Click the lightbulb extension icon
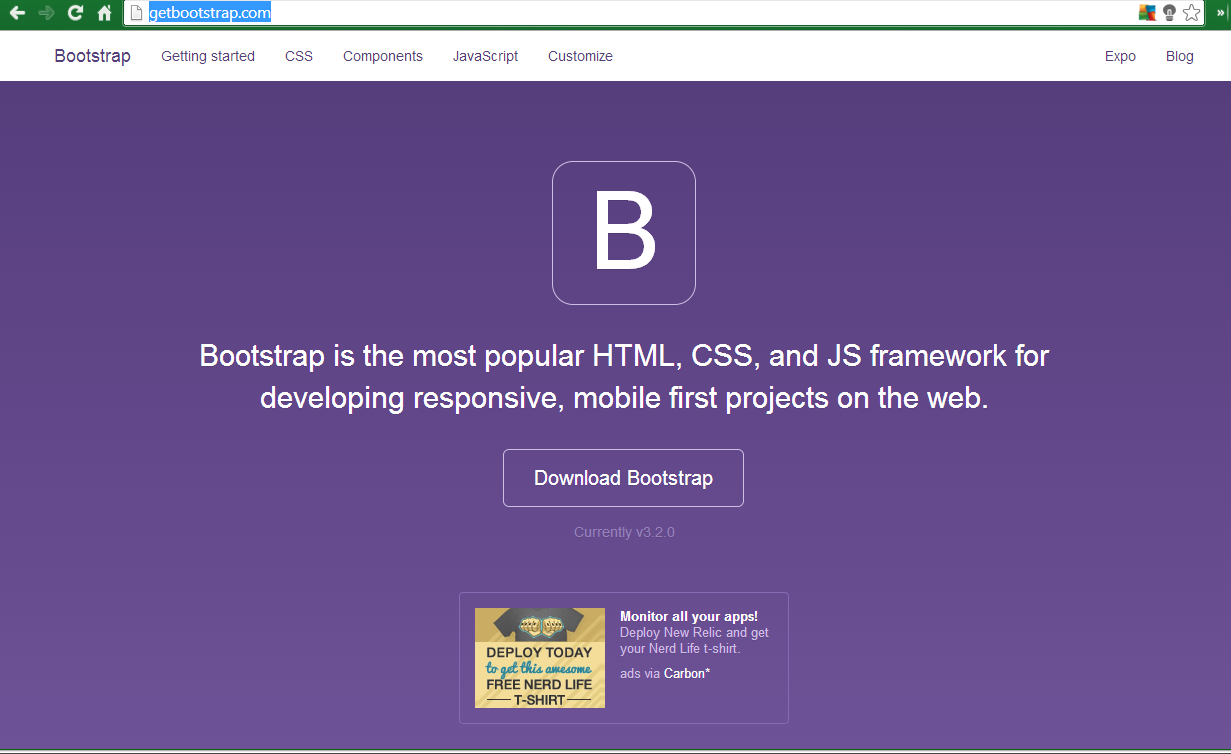Viewport: 1231px width, 754px height. pos(1168,13)
